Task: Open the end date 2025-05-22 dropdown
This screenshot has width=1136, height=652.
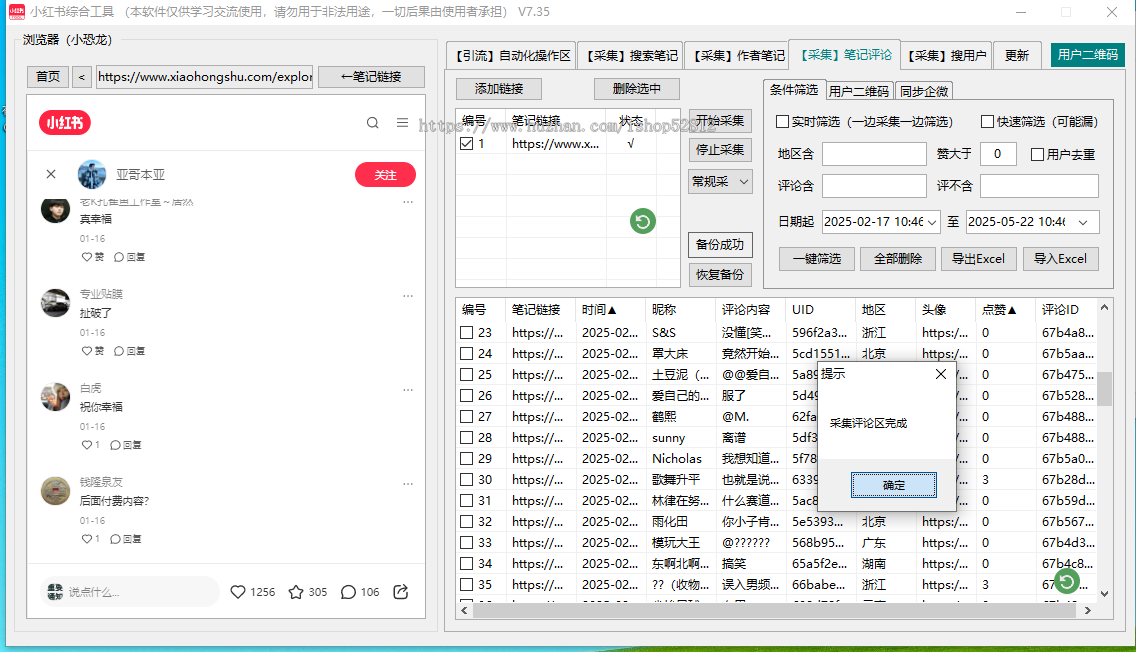Action: (1083, 222)
